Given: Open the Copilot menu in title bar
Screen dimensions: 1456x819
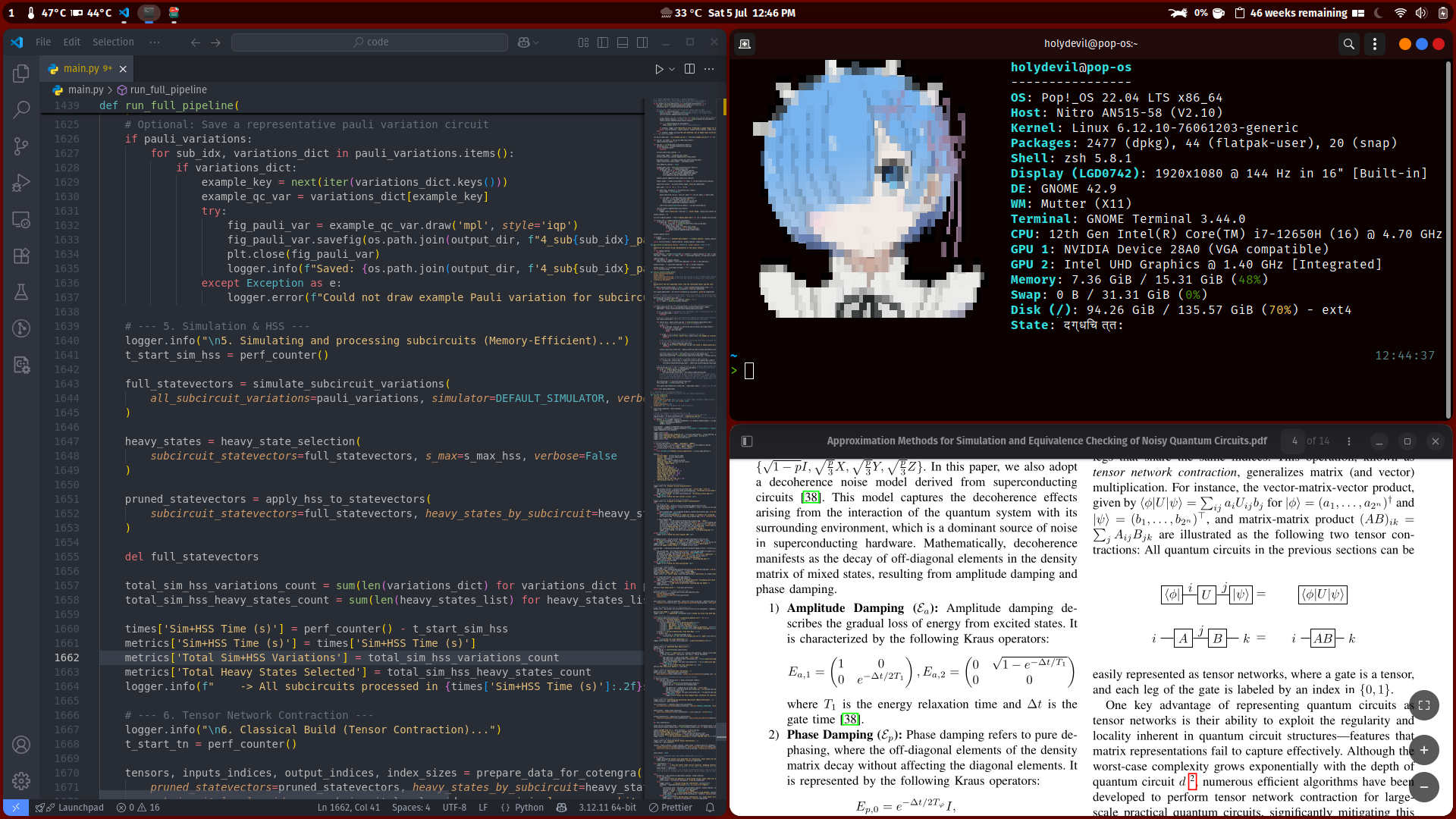Looking at the screenshot, I should (x=528, y=42).
